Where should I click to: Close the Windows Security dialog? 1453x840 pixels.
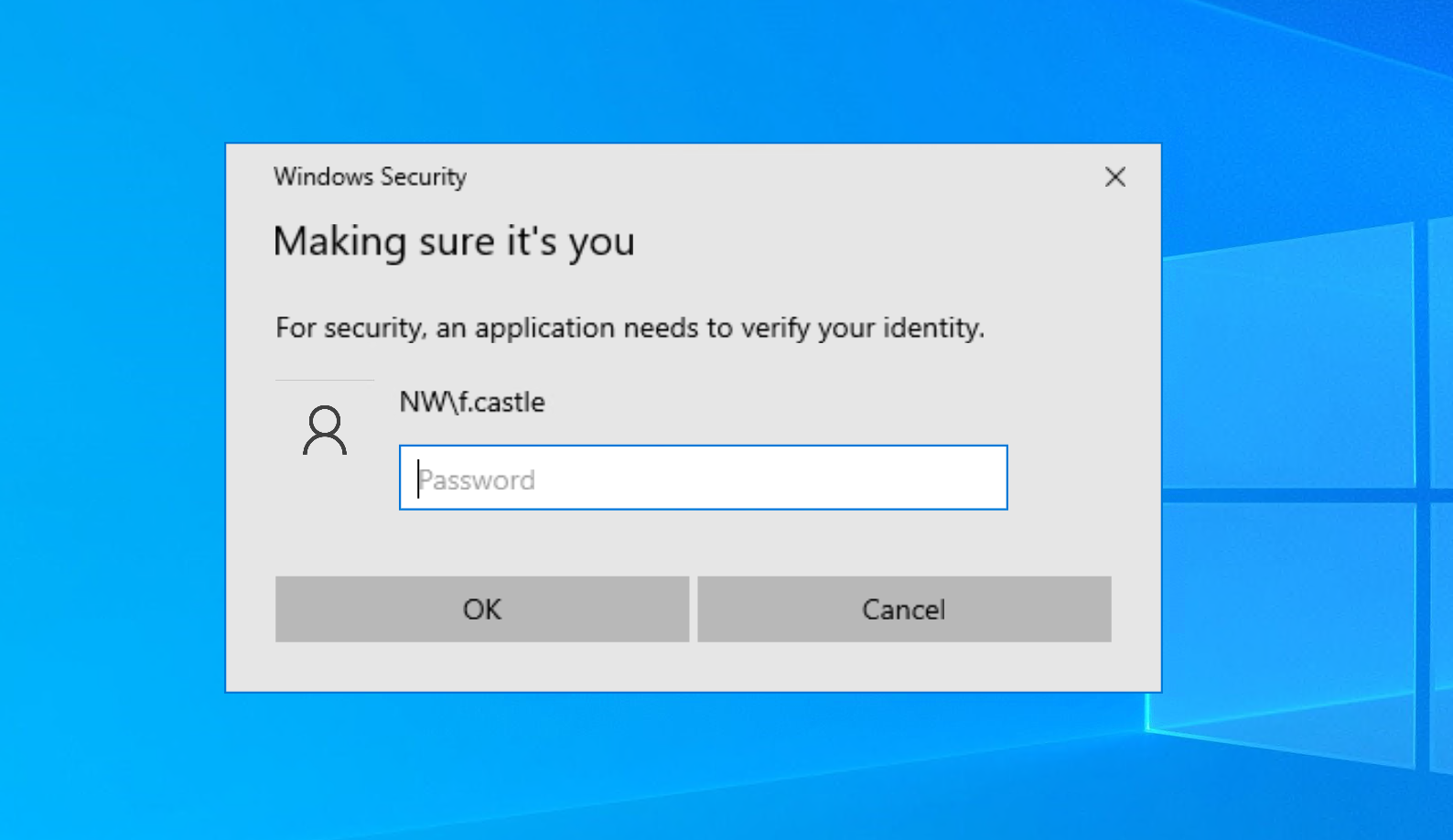(x=1114, y=177)
